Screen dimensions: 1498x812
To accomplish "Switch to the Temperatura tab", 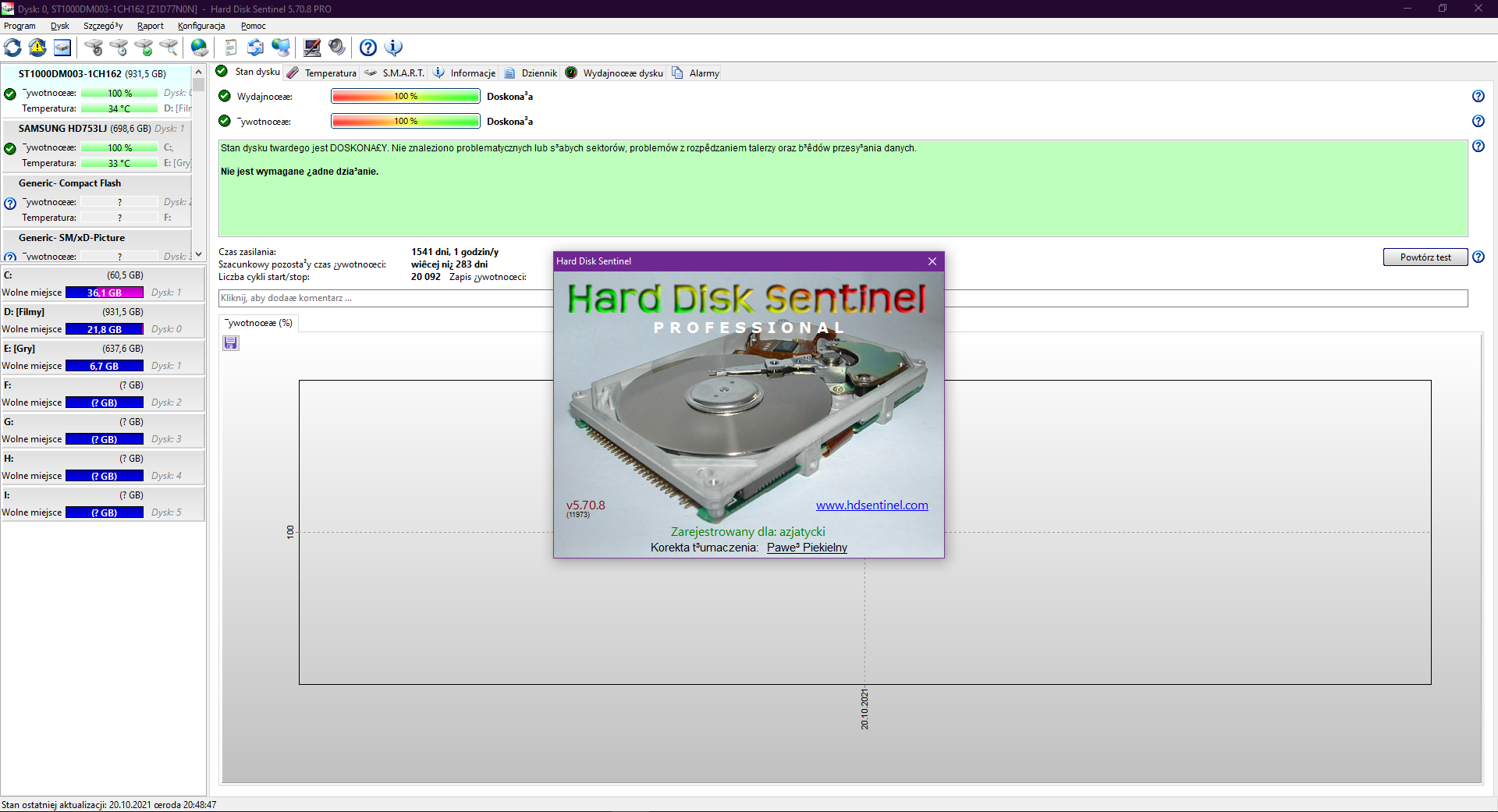I will (x=321, y=73).
